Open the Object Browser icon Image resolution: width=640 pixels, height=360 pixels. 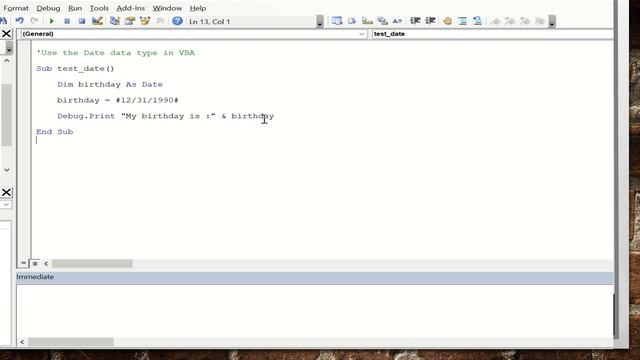[x=145, y=21]
